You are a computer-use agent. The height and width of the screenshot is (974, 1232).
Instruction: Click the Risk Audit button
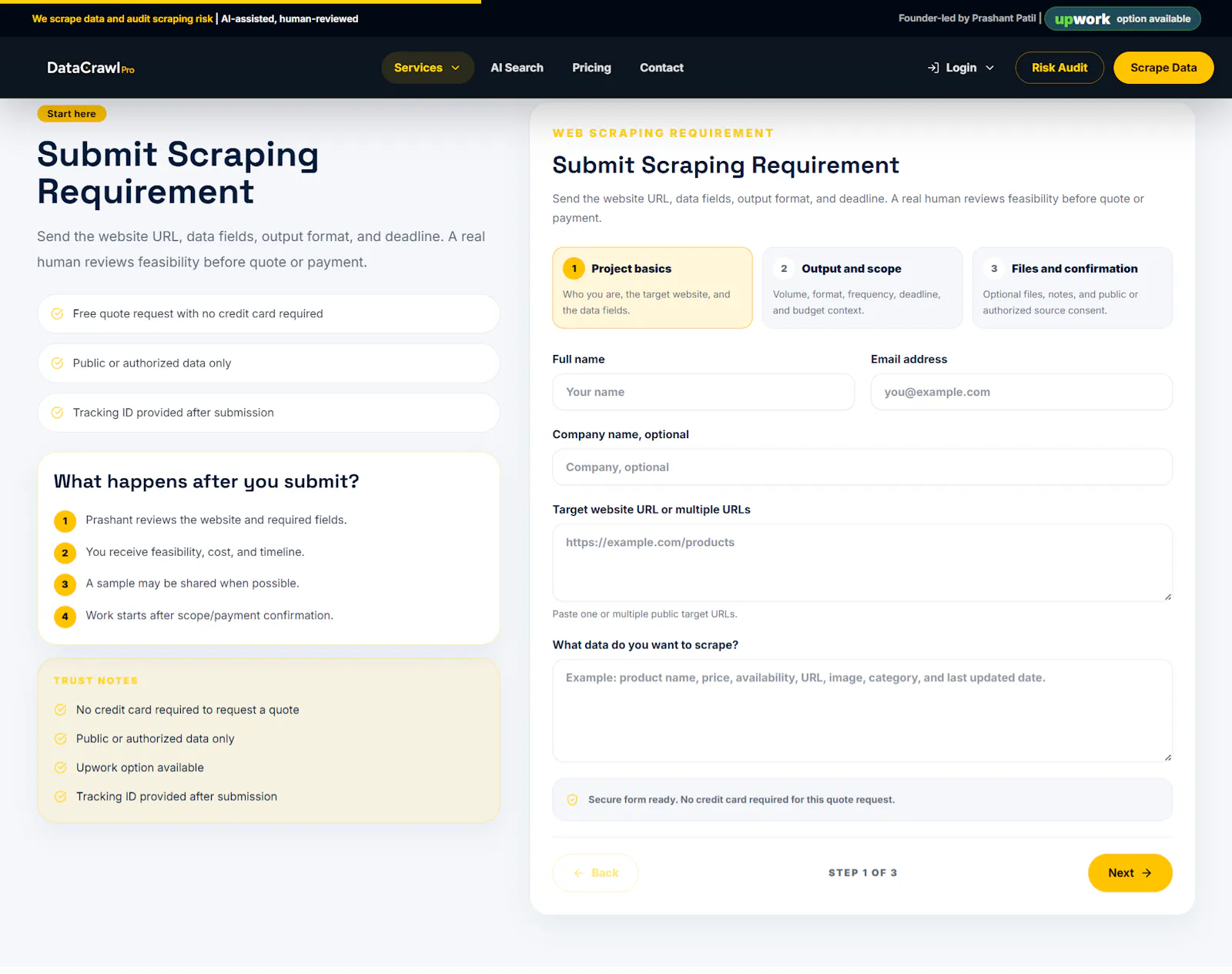pos(1060,68)
